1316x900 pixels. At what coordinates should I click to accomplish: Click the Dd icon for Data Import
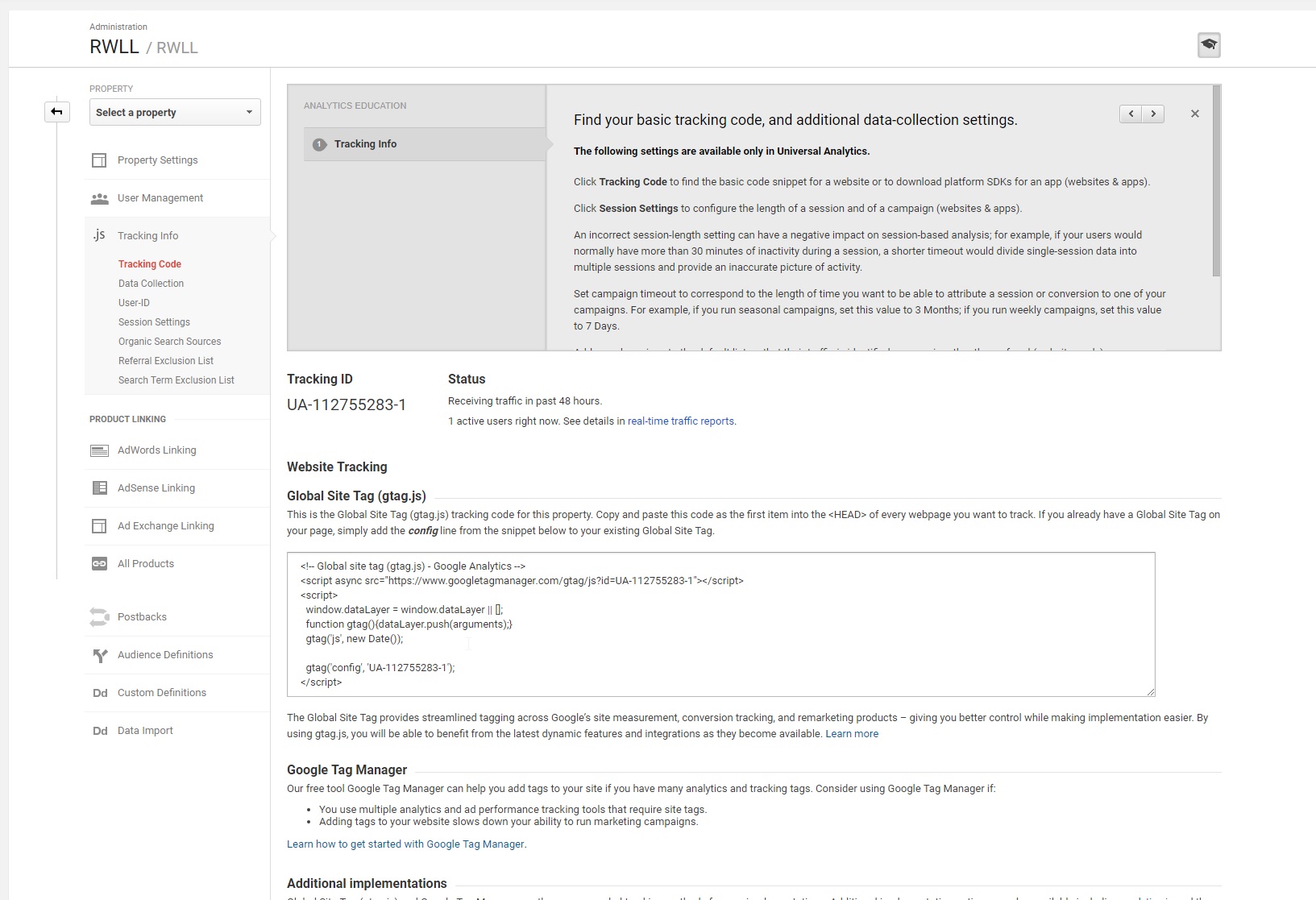click(100, 731)
